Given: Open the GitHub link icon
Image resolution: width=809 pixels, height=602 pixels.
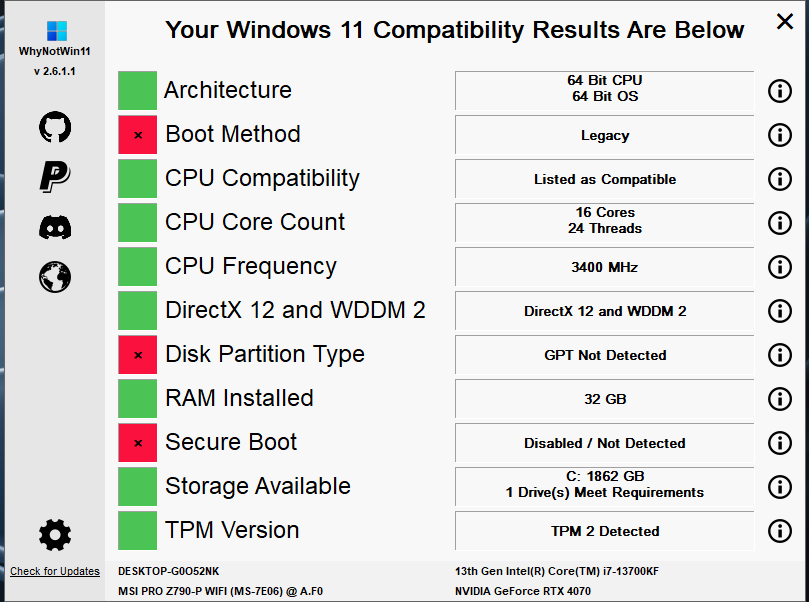Looking at the screenshot, I should (55, 127).
